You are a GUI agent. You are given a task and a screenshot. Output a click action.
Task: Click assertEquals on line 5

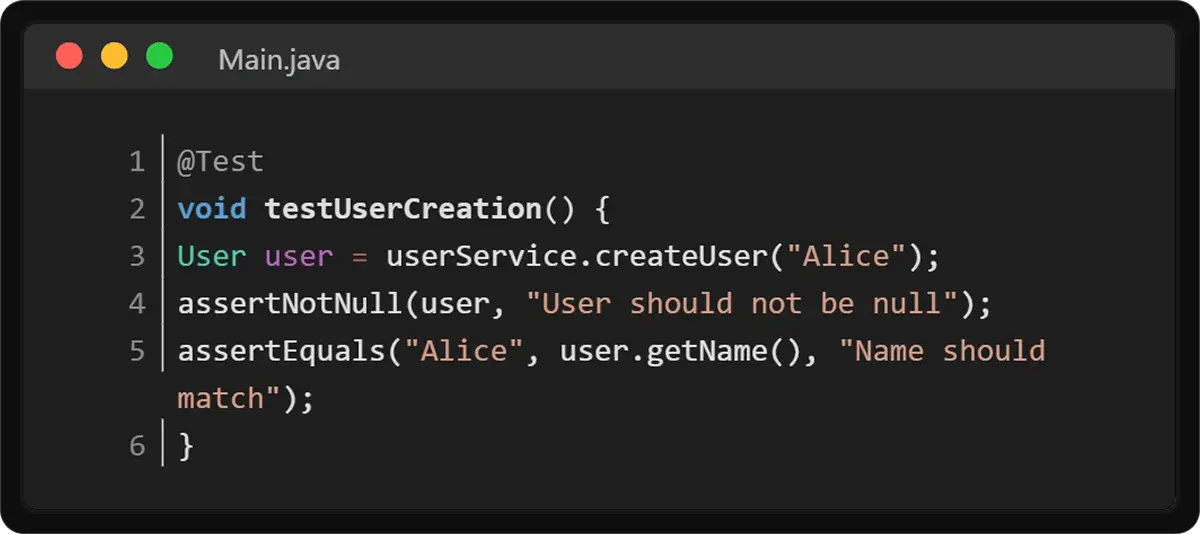(x=281, y=351)
